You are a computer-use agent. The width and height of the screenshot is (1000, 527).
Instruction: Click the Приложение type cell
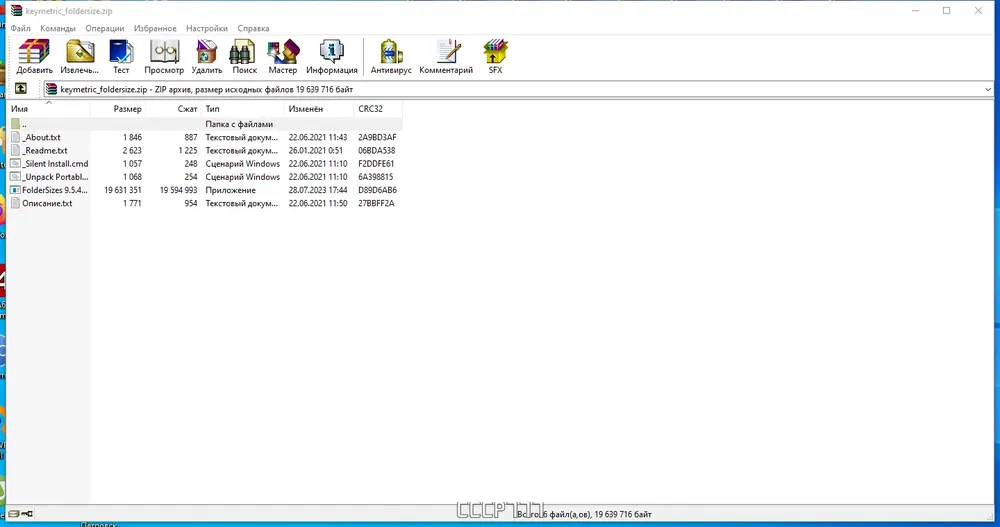coord(230,190)
